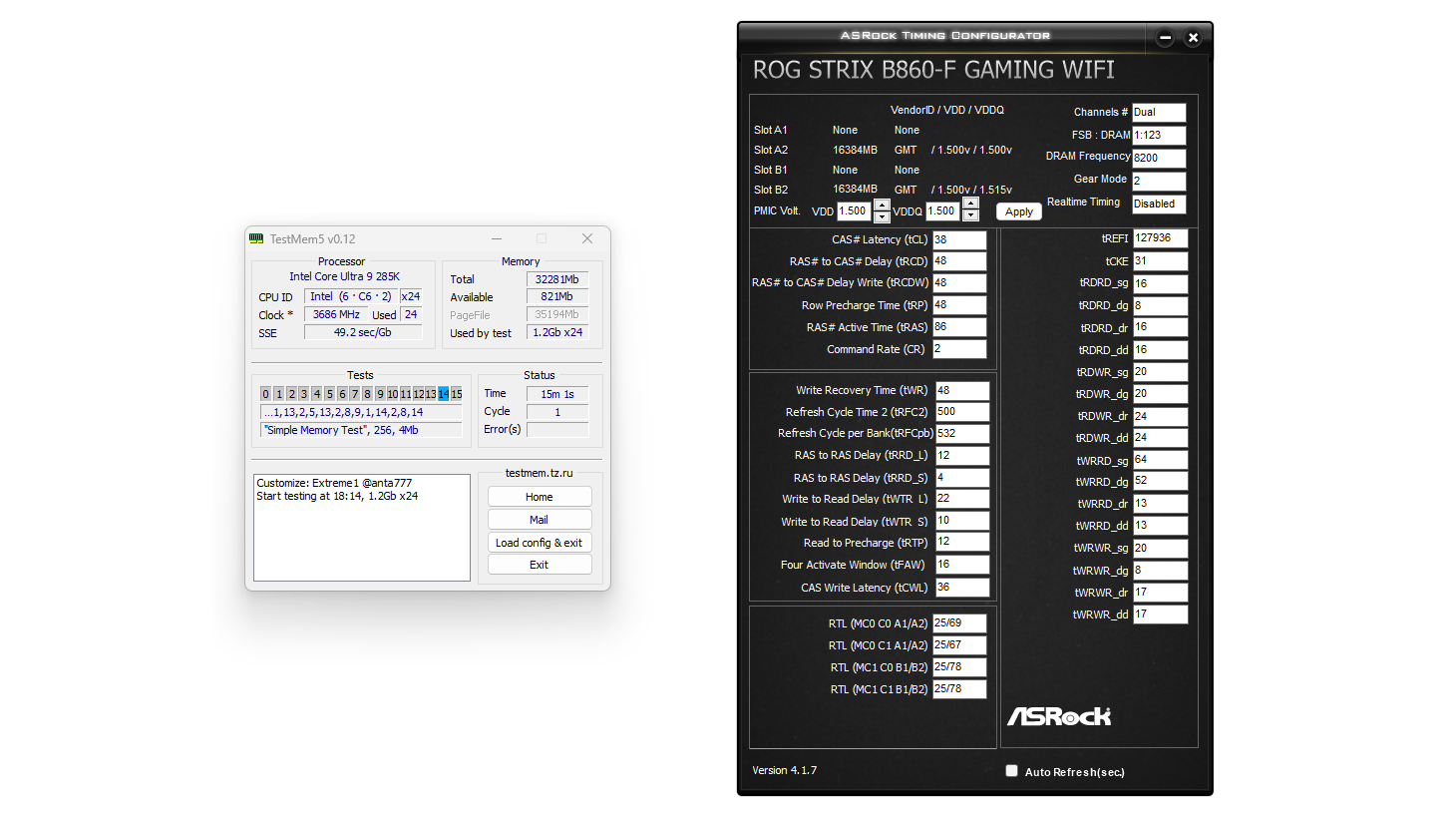The width and height of the screenshot is (1456, 818).
Task: Click the ASRock logo in the Timing Configurator
Action: [1060, 715]
